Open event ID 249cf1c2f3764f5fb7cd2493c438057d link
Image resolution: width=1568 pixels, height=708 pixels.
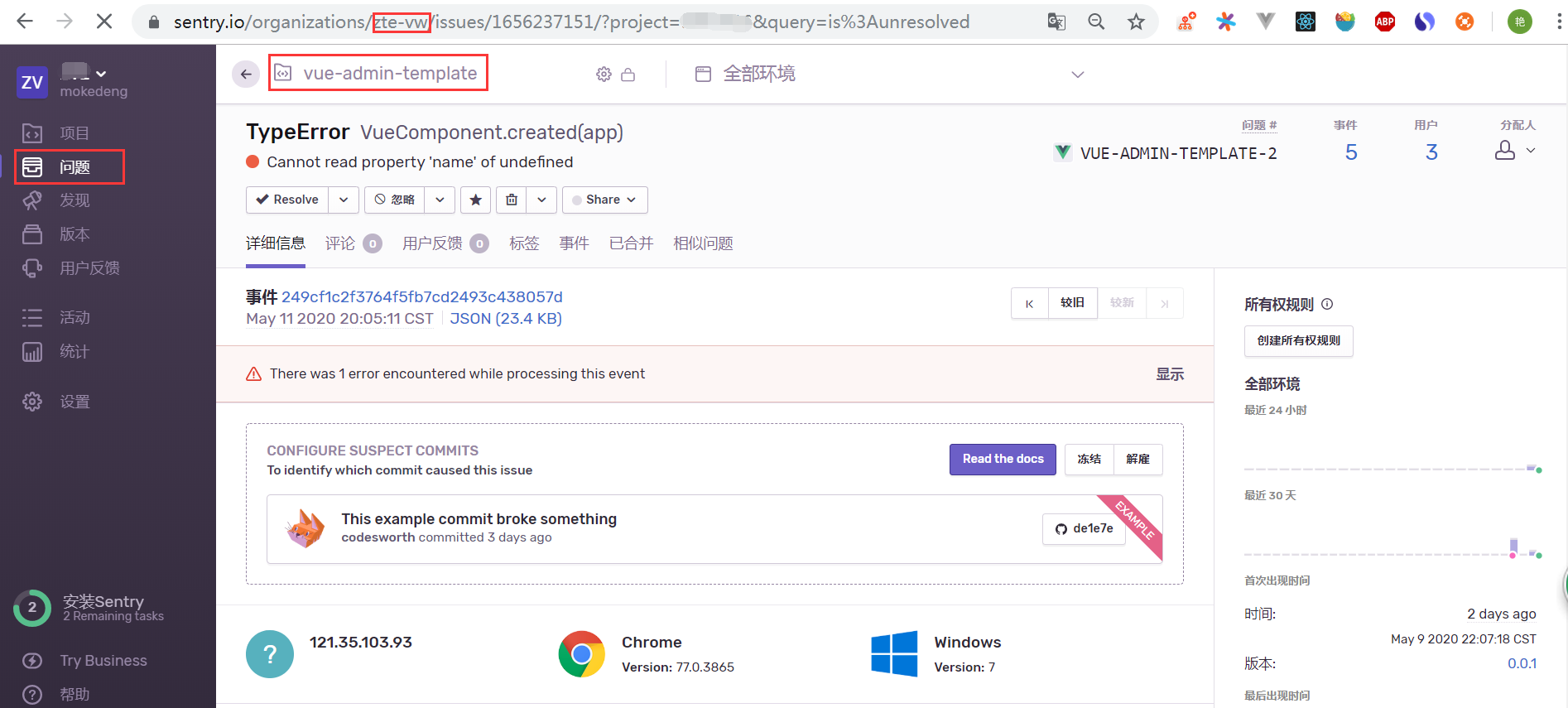pyautogui.click(x=422, y=296)
